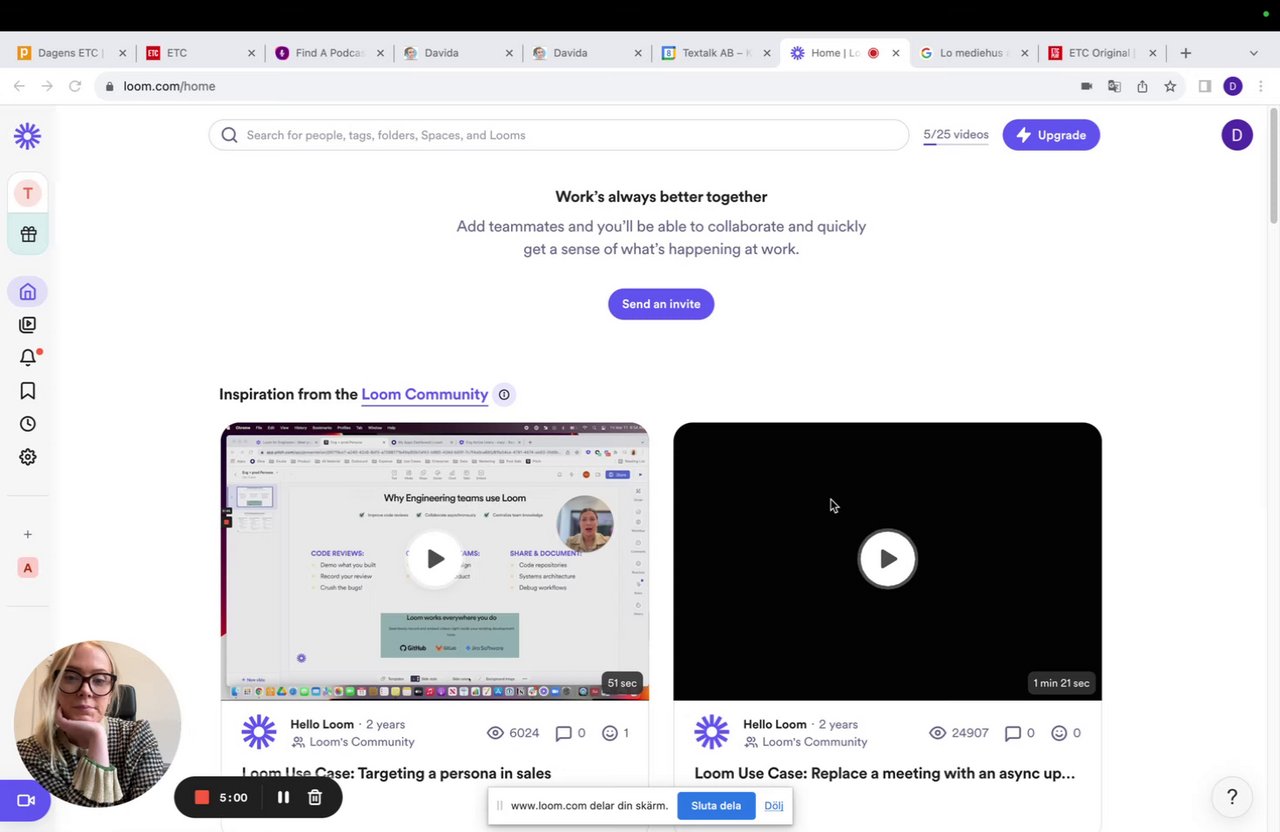
Task: Open Loom Use Case: Replace a meeting title
Action: click(x=885, y=773)
